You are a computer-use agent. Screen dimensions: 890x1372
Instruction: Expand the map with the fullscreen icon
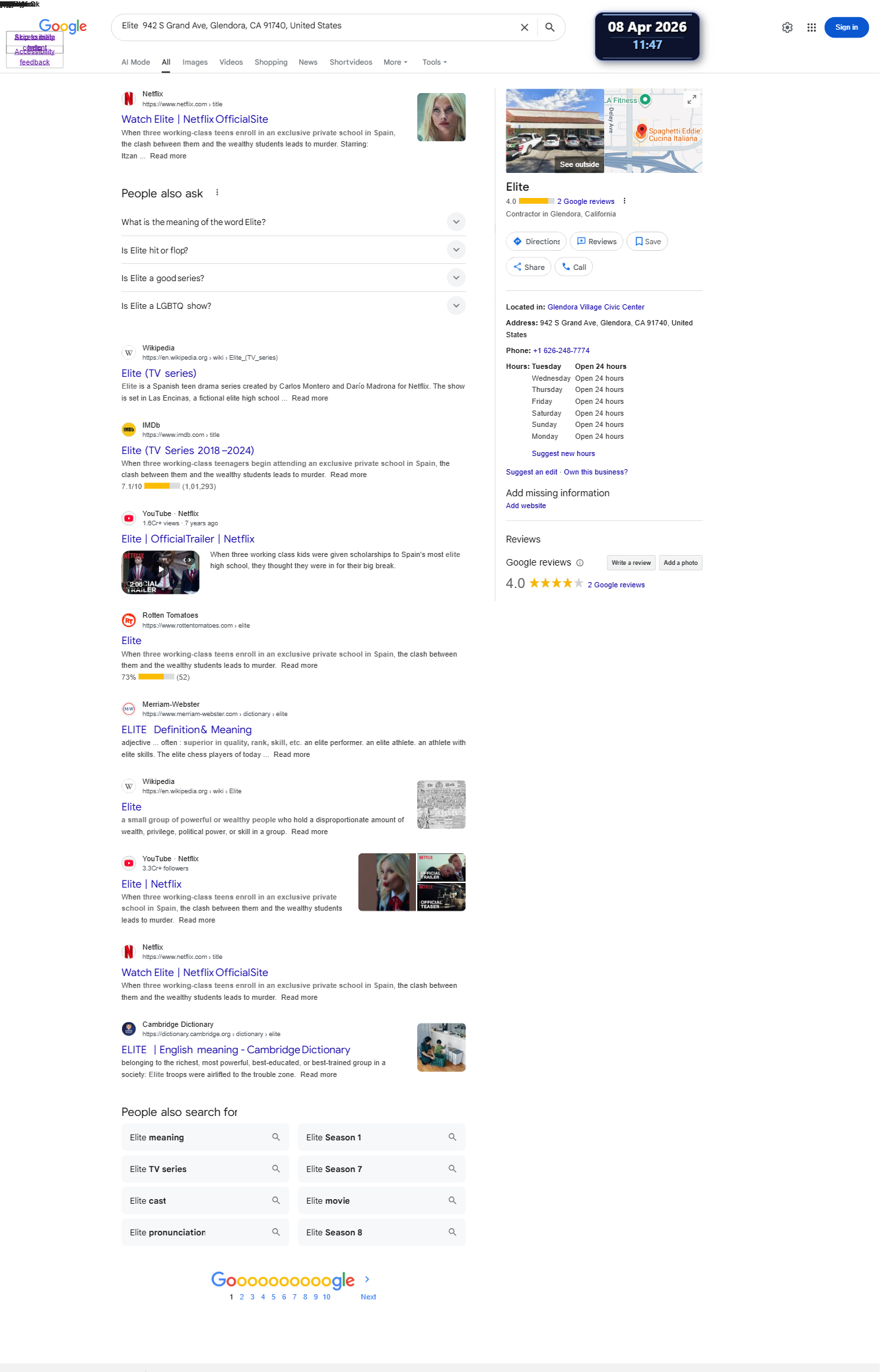[691, 99]
